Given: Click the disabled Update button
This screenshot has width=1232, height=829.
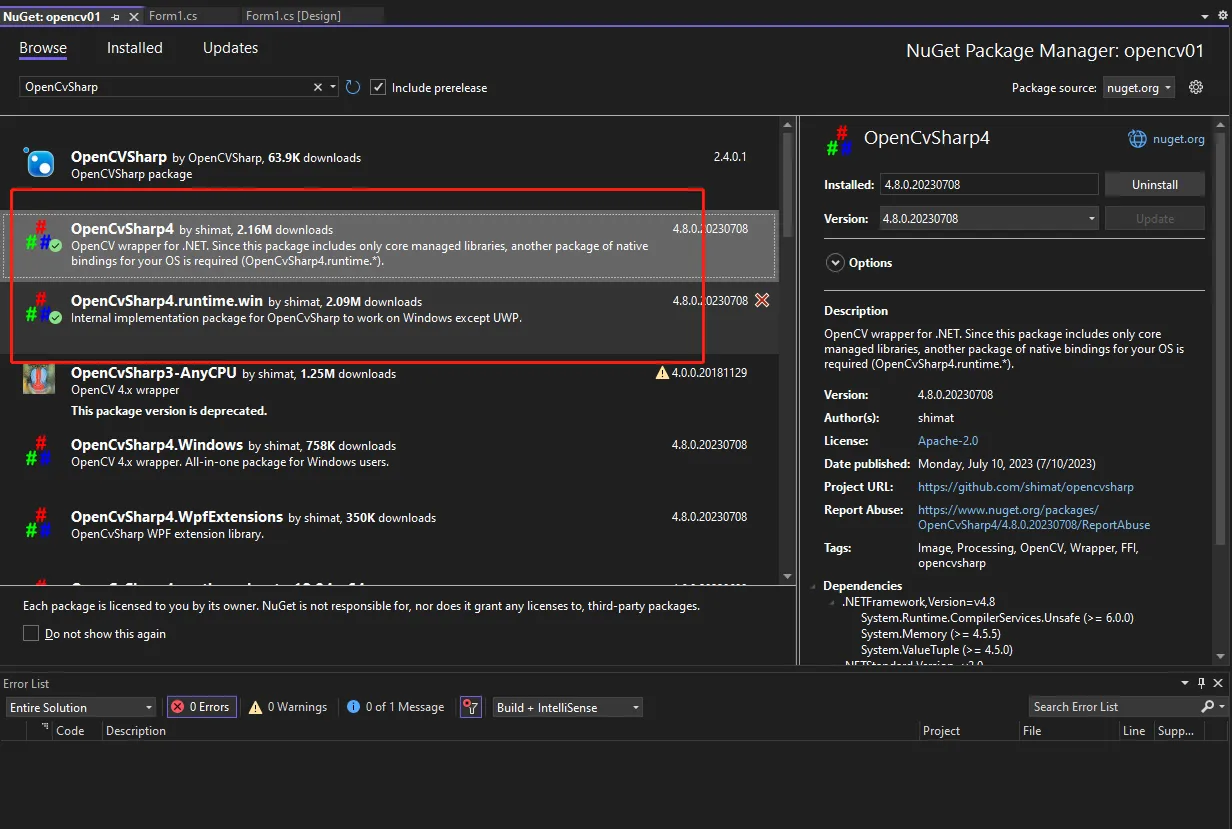Looking at the screenshot, I should click(1154, 218).
